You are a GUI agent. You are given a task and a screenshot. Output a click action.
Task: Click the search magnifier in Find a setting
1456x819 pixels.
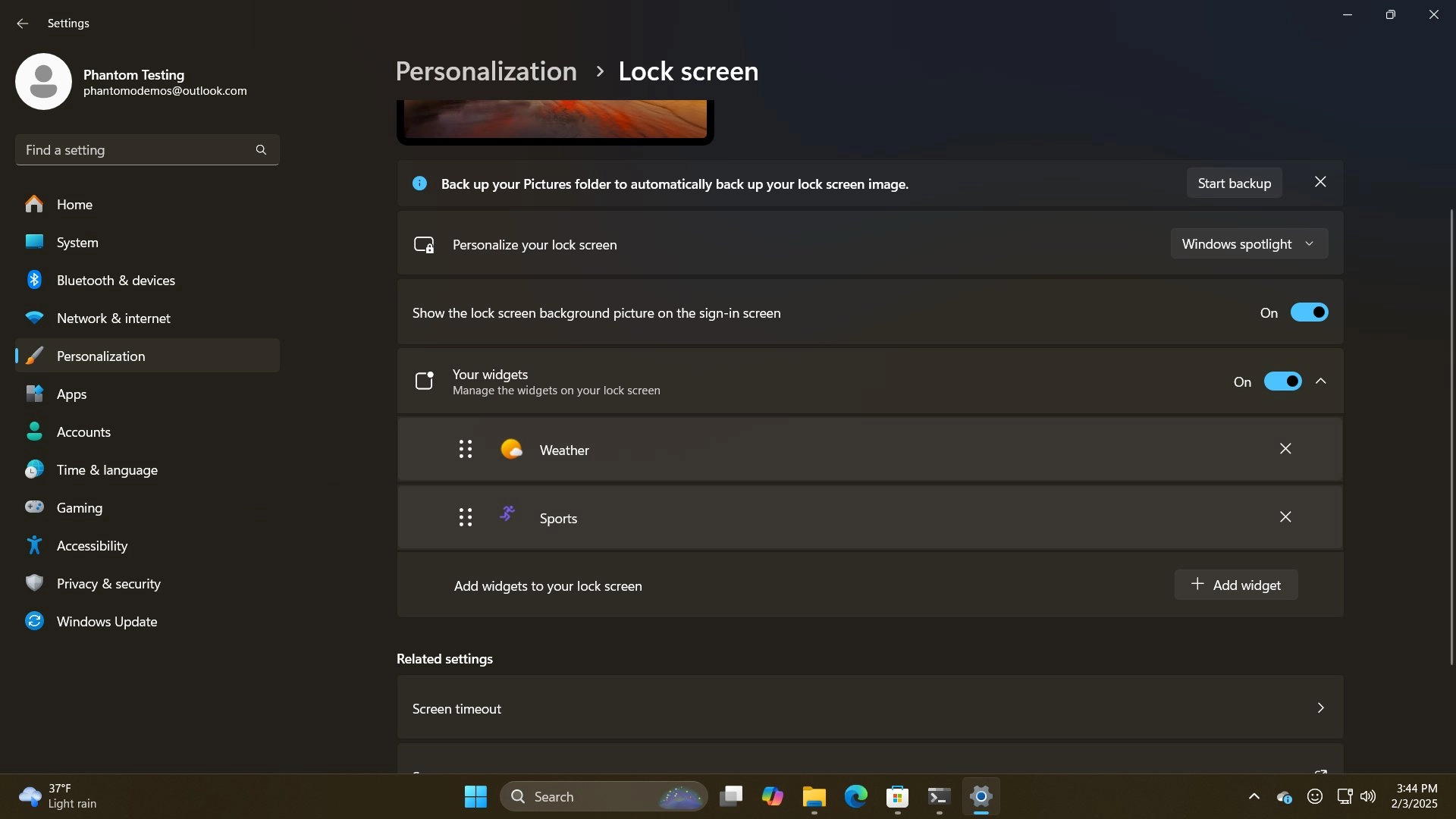[x=261, y=150]
